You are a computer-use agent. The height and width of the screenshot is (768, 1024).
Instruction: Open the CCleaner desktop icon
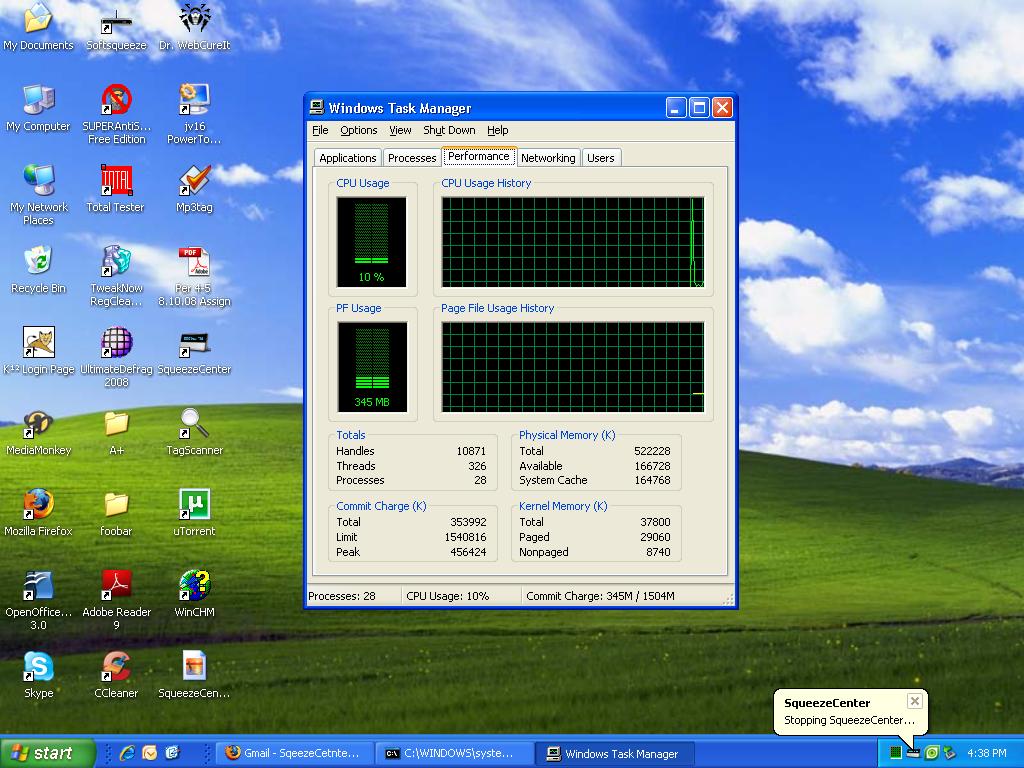click(x=116, y=666)
